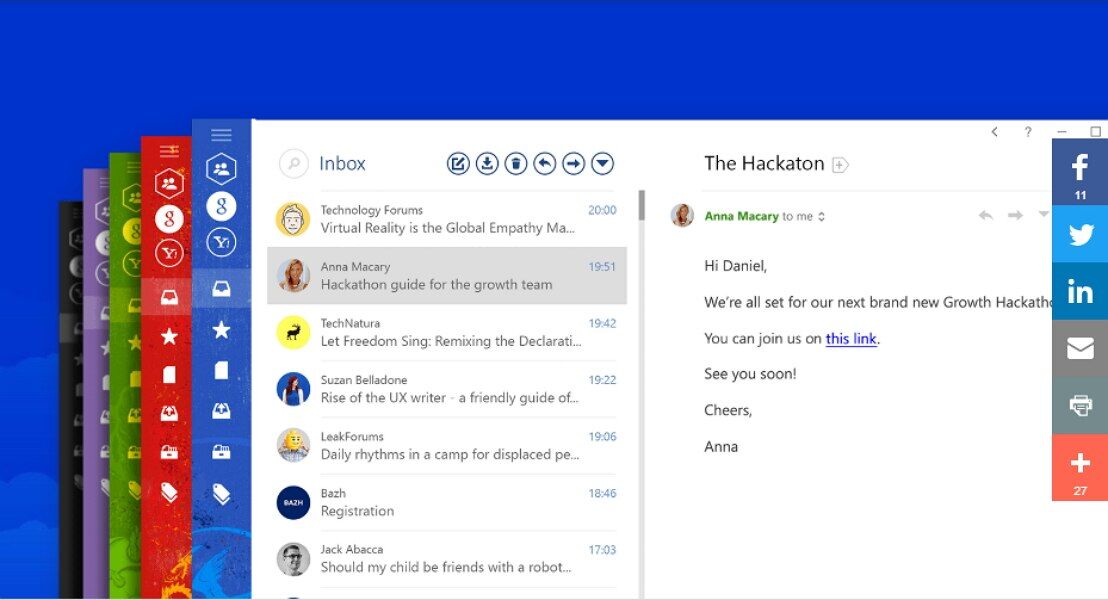The image size is (1108, 600).
Task: Share via the LinkedIn button
Action: tap(1080, 292)
